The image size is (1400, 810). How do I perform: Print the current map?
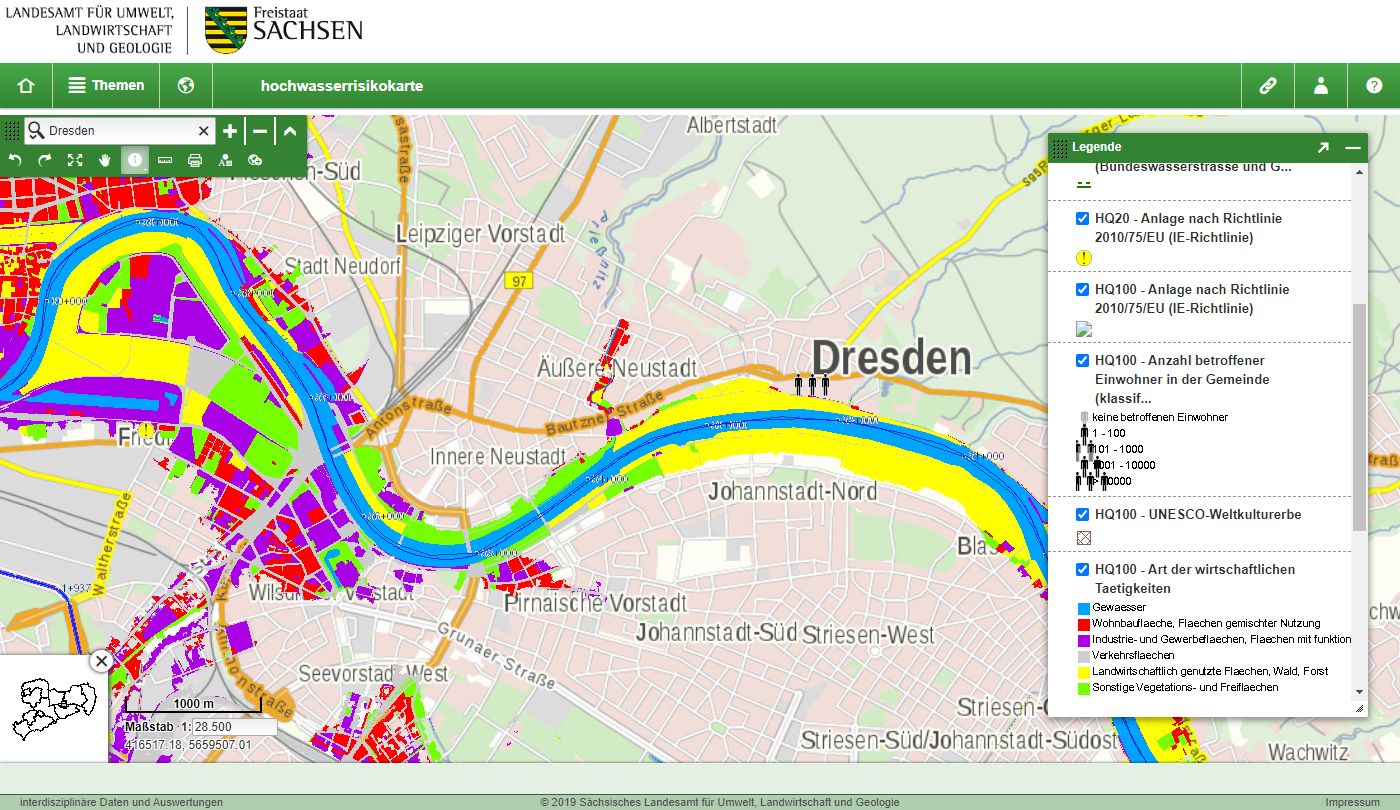(195, 160)
